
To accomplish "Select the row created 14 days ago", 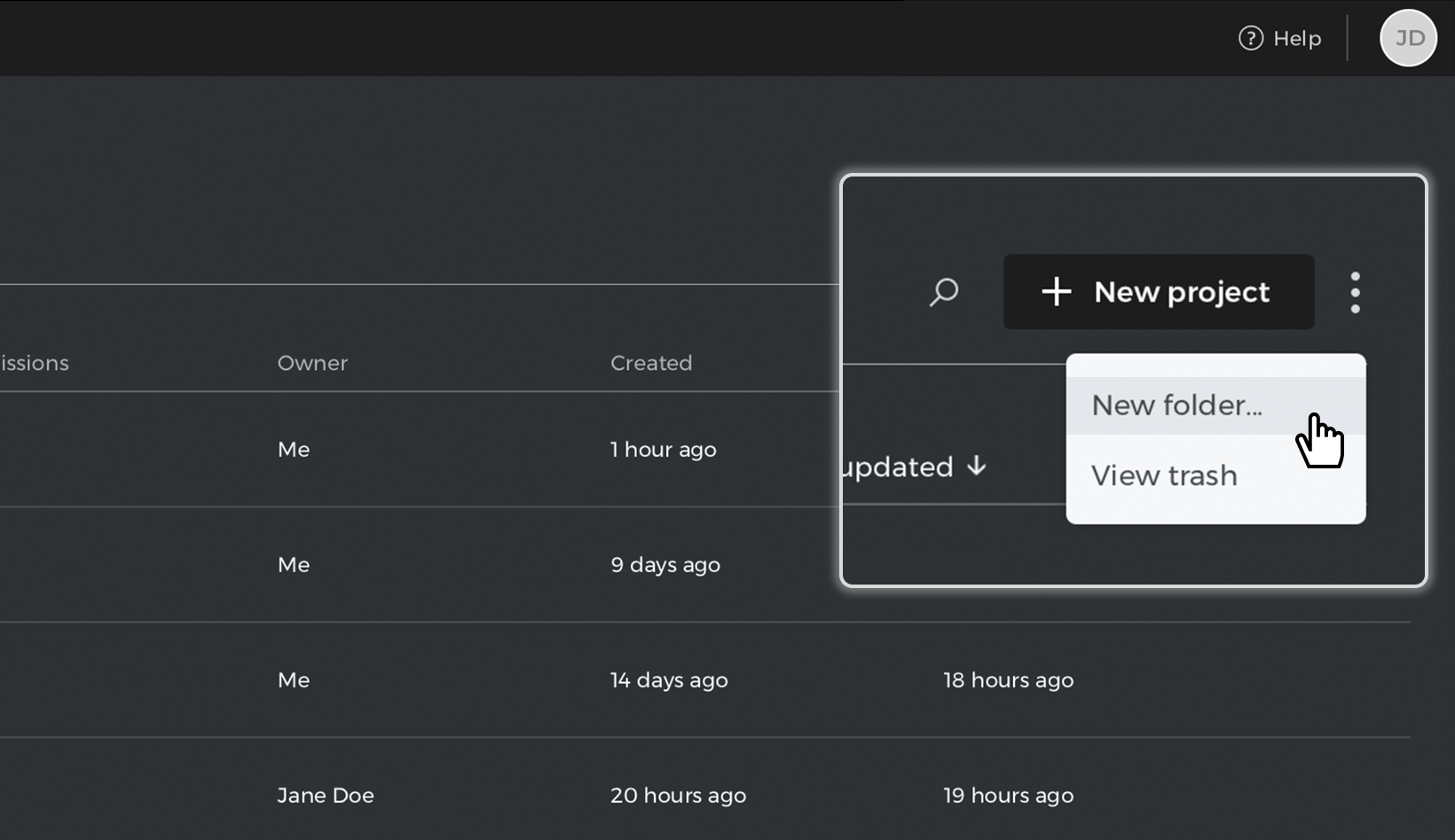I will coord(705,680).
